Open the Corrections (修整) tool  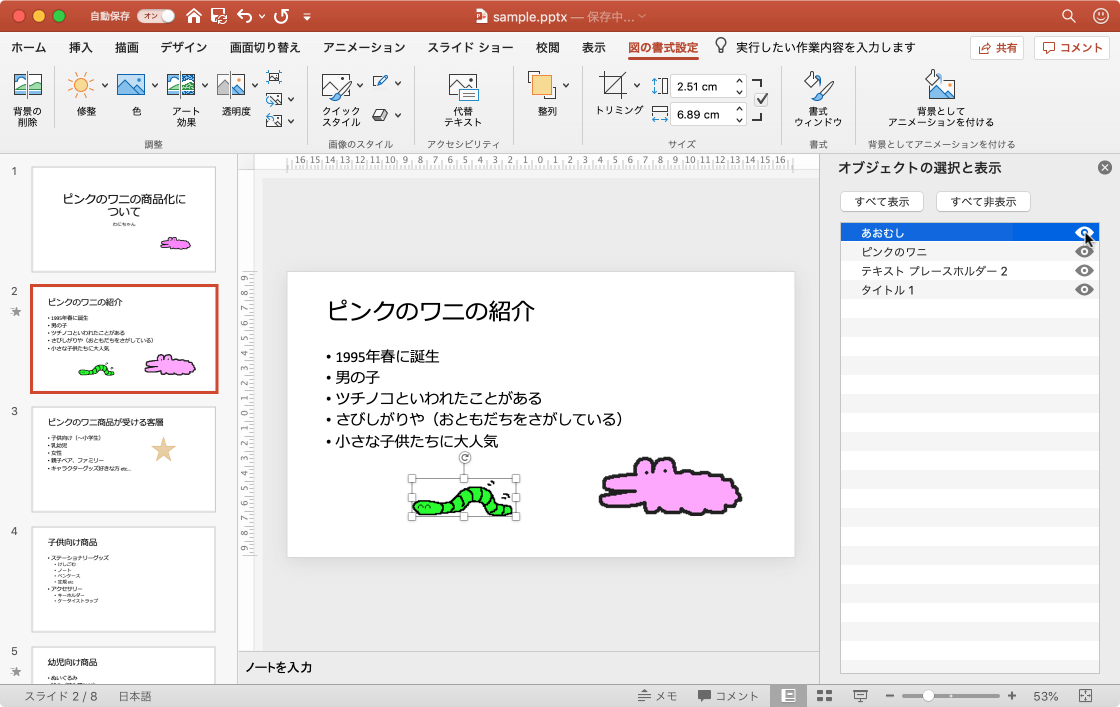pyautogui.click(x=79, y=87)
